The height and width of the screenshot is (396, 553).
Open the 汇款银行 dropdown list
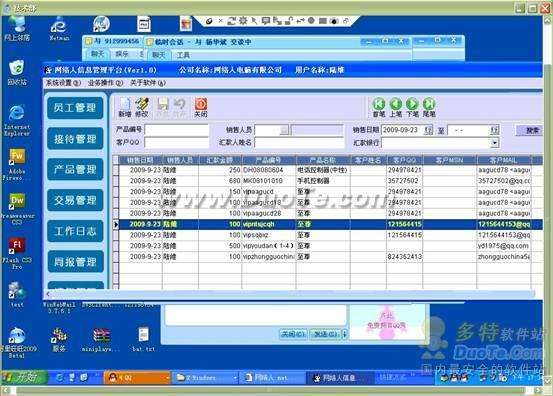pyautogui.click(x=495, y=143)
